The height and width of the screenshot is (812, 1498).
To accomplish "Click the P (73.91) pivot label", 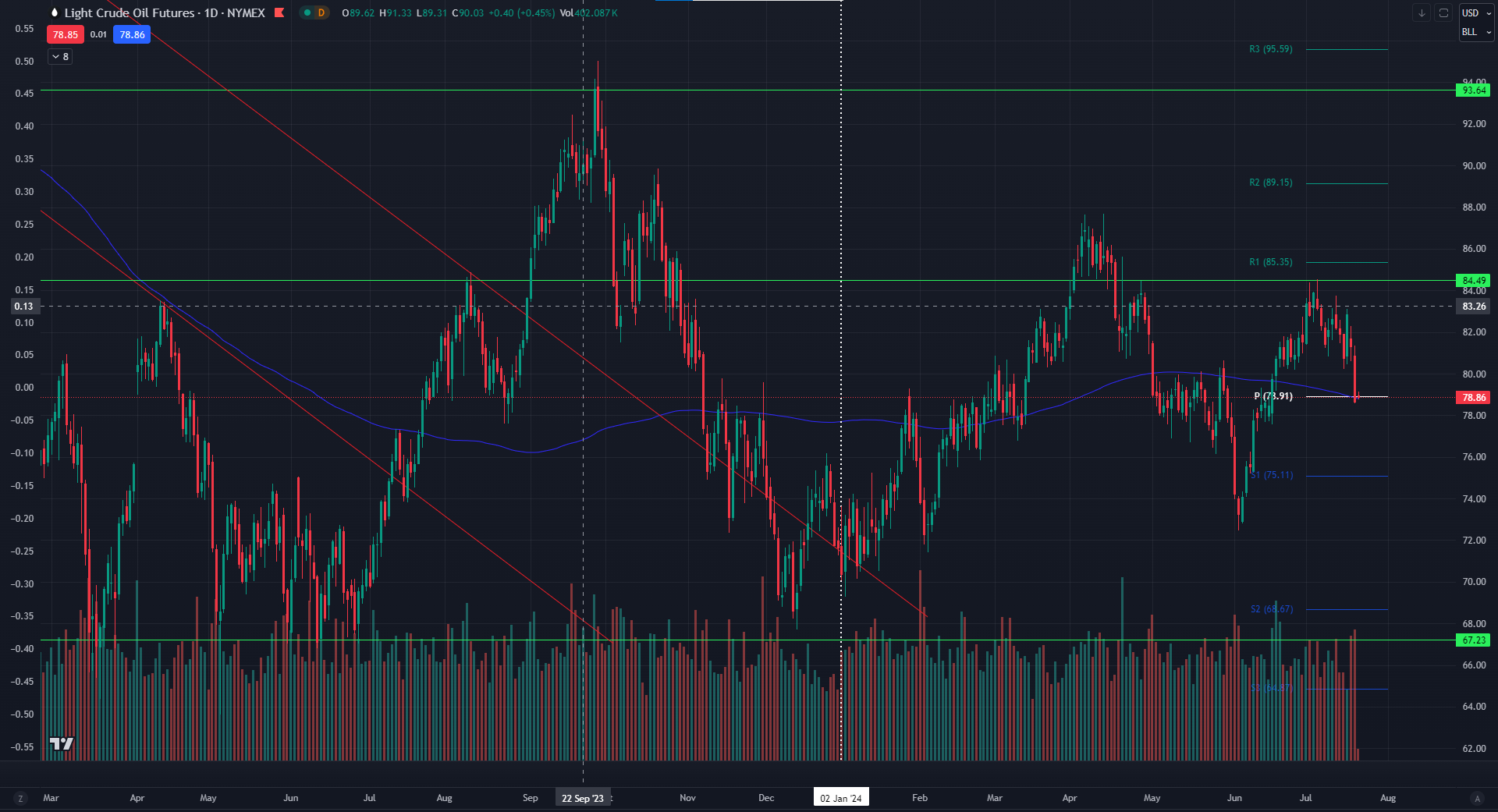I will (x=1273, y=396).
